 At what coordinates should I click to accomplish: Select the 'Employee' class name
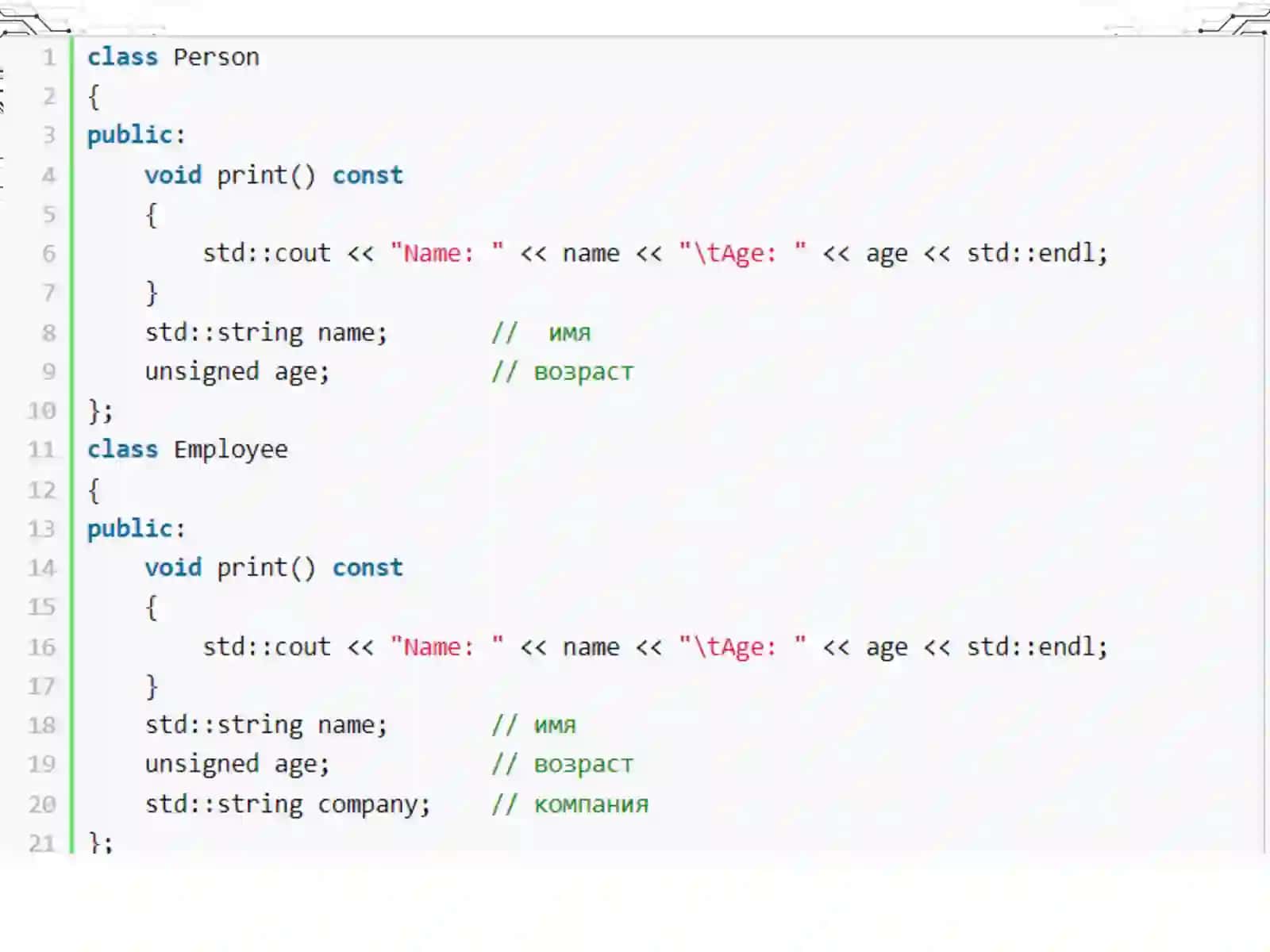pos(230,450)
